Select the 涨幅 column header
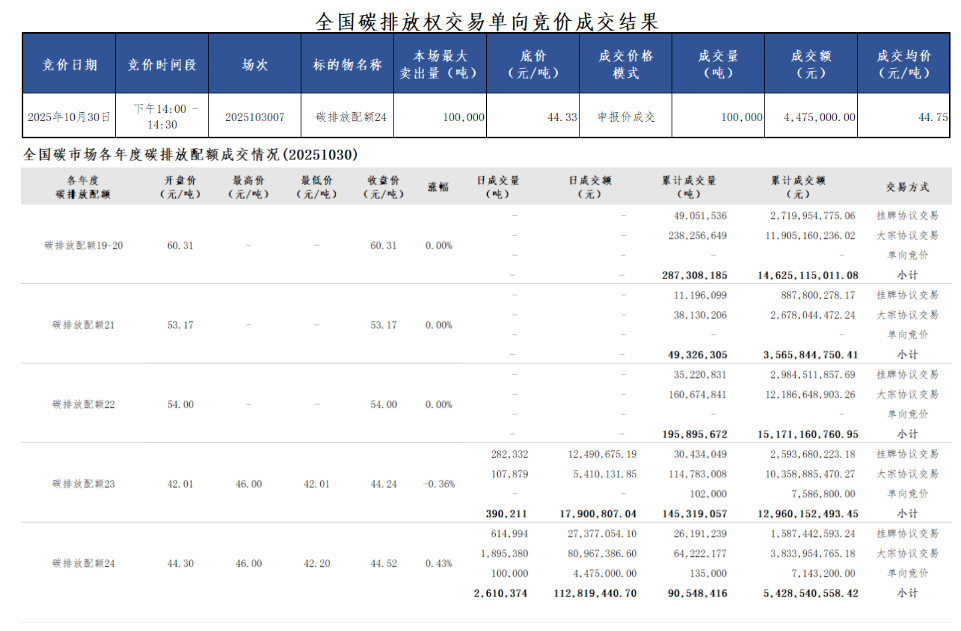 click(x=438, y=187)
